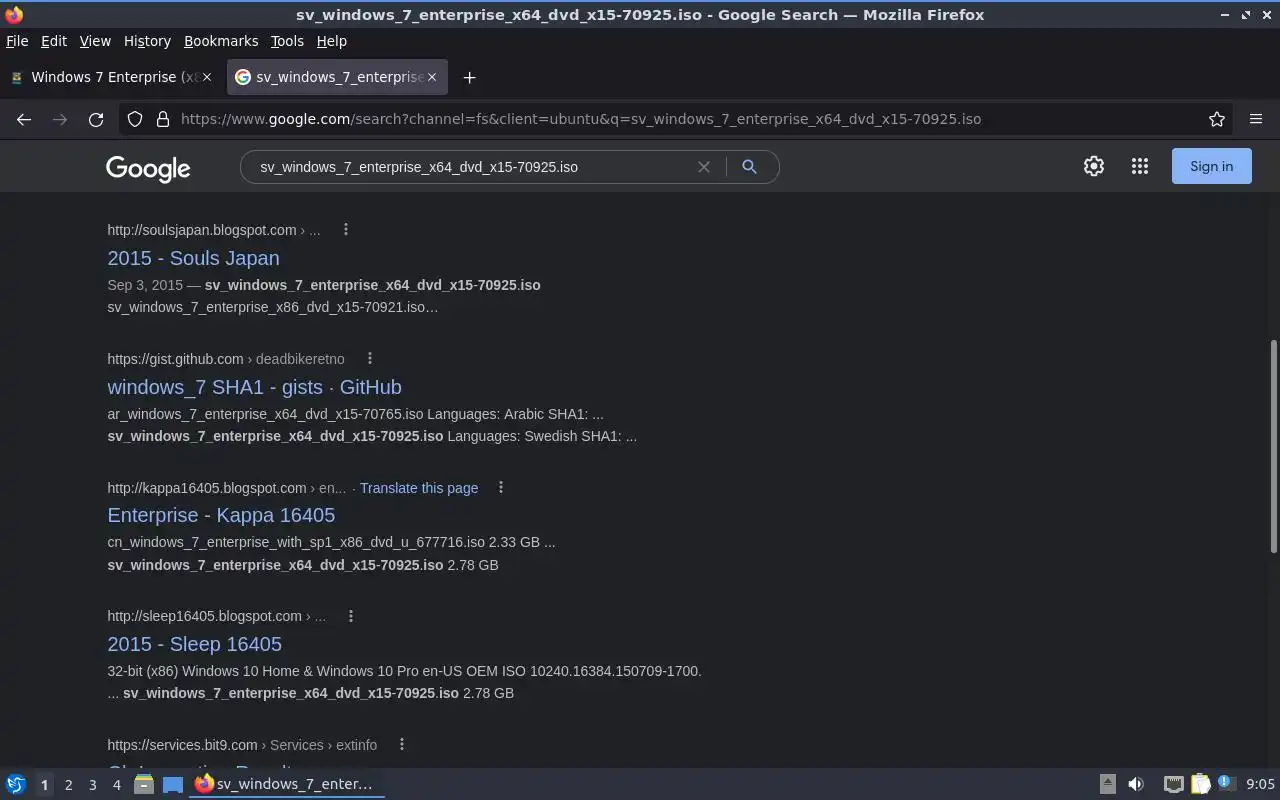The height and width of the screenshot is (800, 1280).
Task: Open the History menu
Action: click(x=147, y=41)
